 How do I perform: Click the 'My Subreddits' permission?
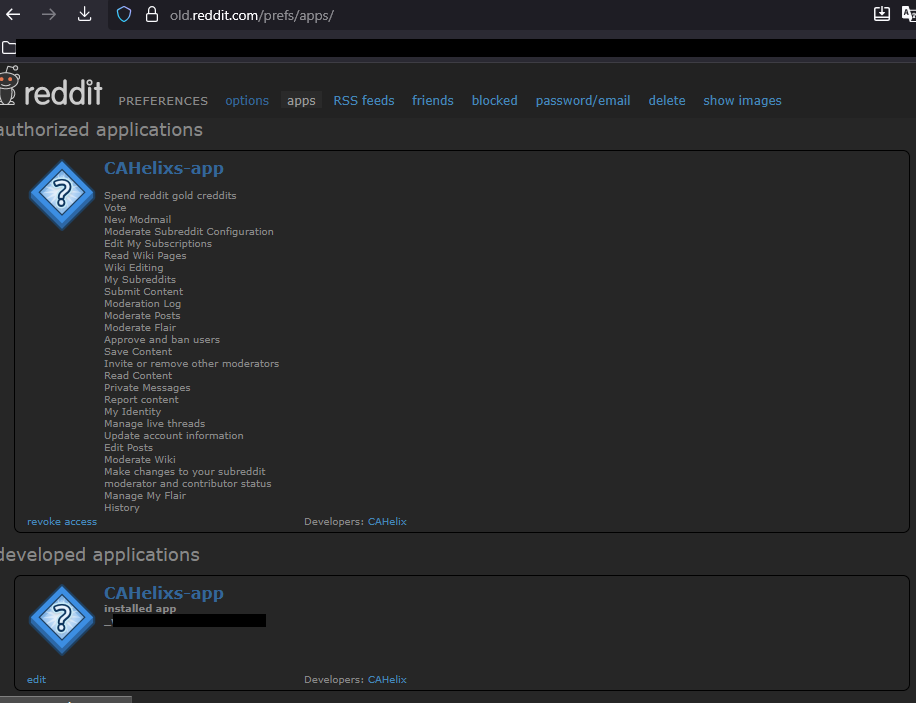click(140, 280)
